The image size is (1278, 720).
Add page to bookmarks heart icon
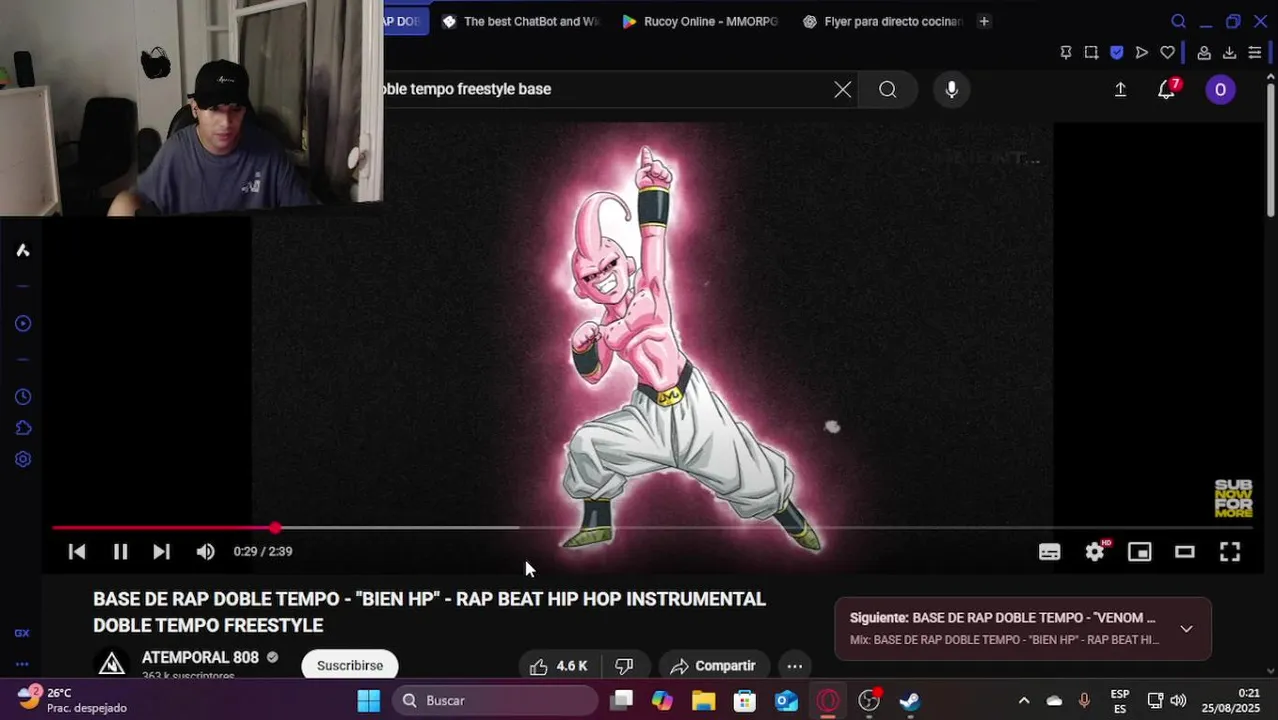tap(1167, 53)
